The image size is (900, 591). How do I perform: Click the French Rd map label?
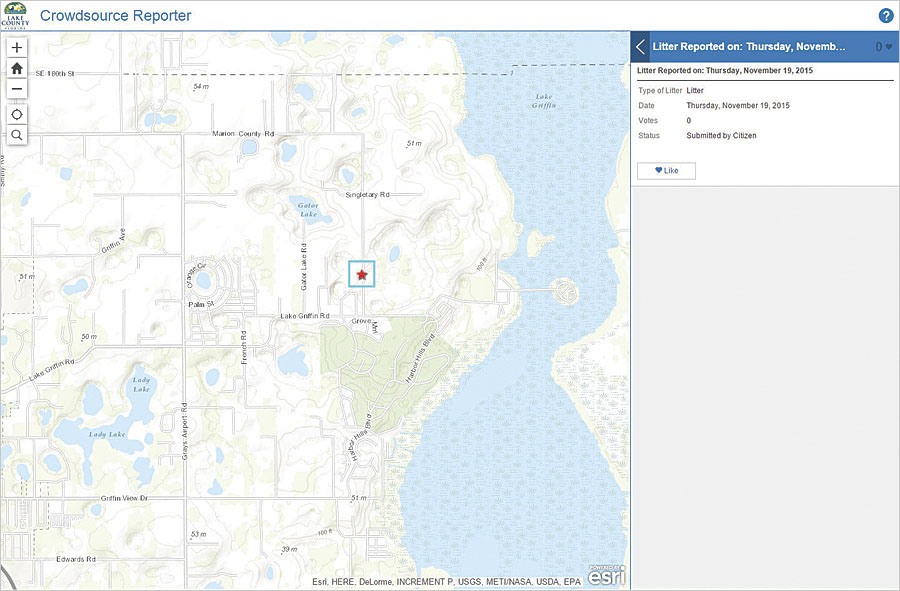tap(244, 347)
